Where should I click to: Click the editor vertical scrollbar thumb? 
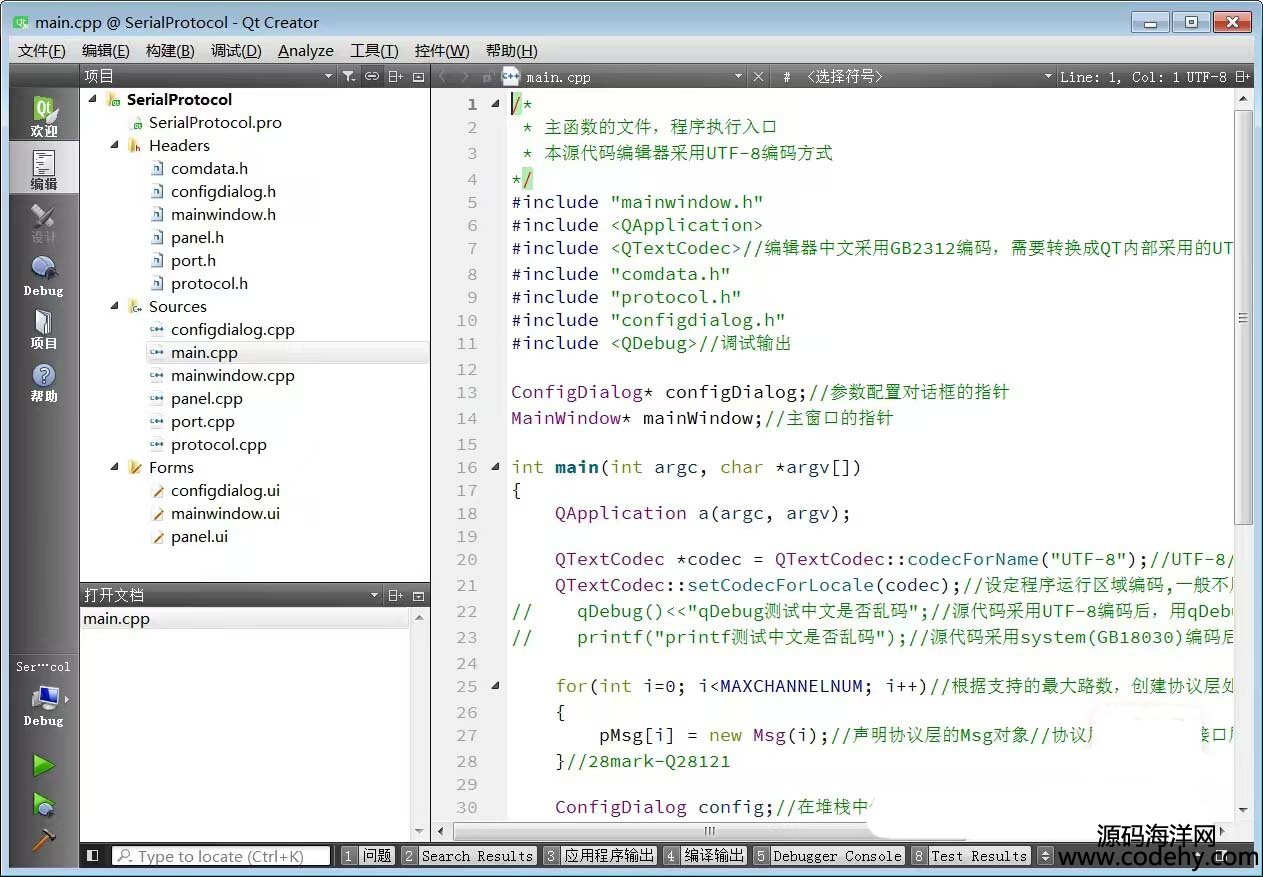1243,318
